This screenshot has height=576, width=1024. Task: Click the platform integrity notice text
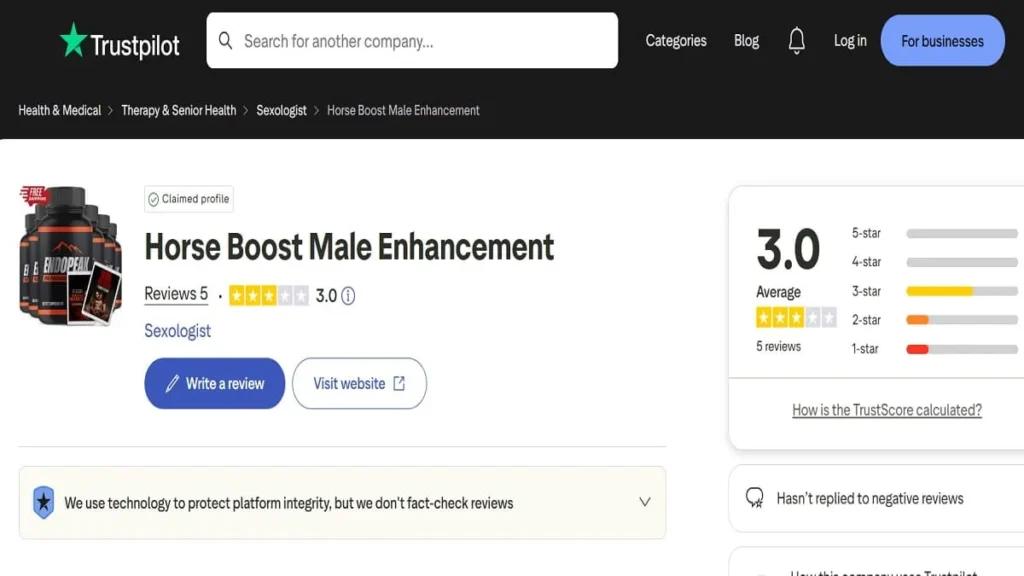click(x=289, y=503)
